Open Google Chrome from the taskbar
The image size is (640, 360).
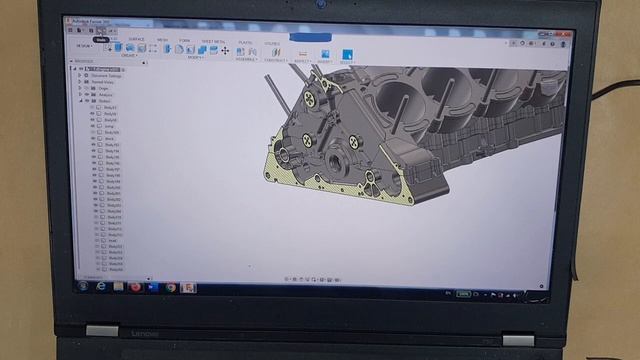(171, 288)
